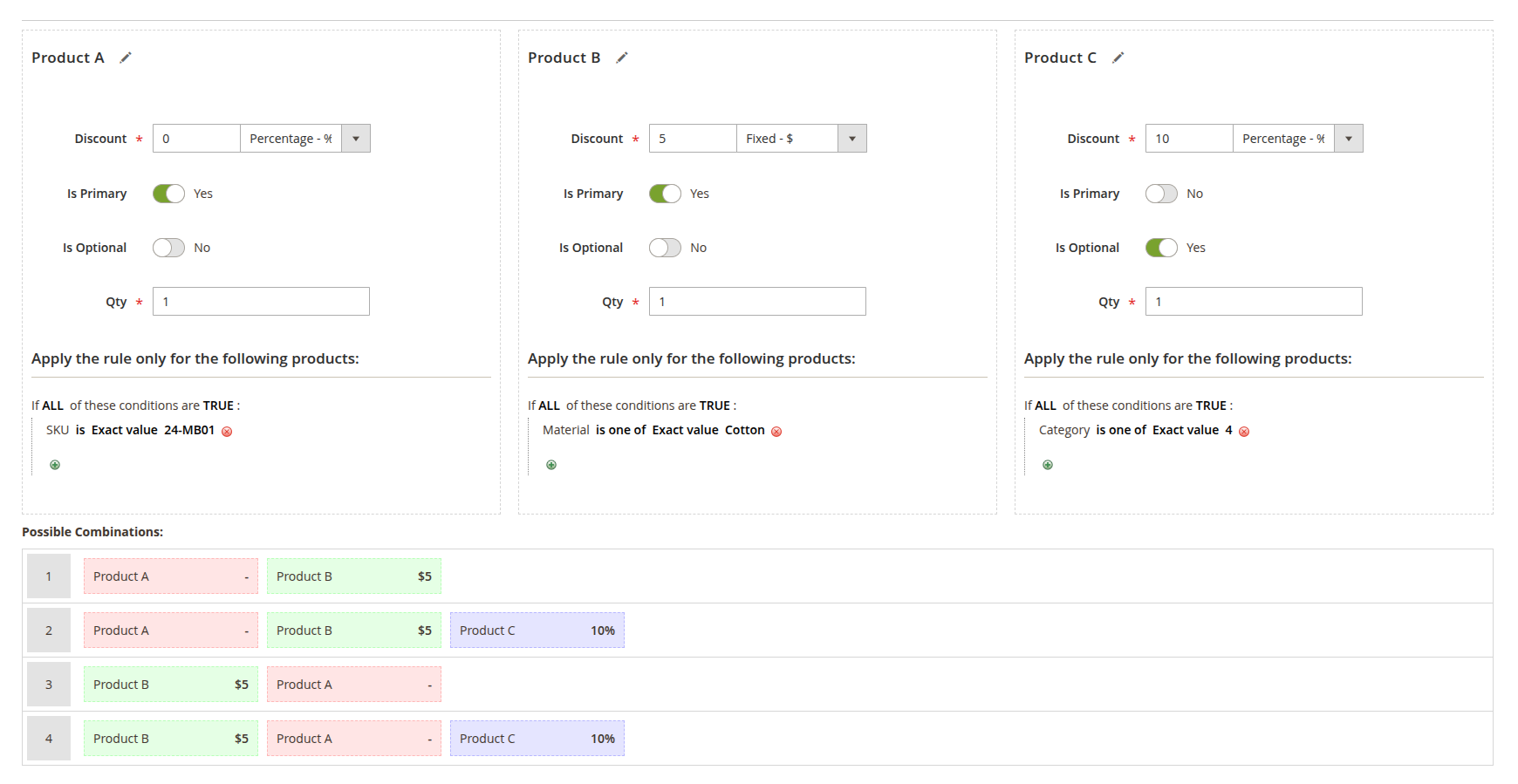Open the Fixed - $ discount type dropdown
Image resolution: width=1518 pixels, height=784 pixels.
point(851,139)
